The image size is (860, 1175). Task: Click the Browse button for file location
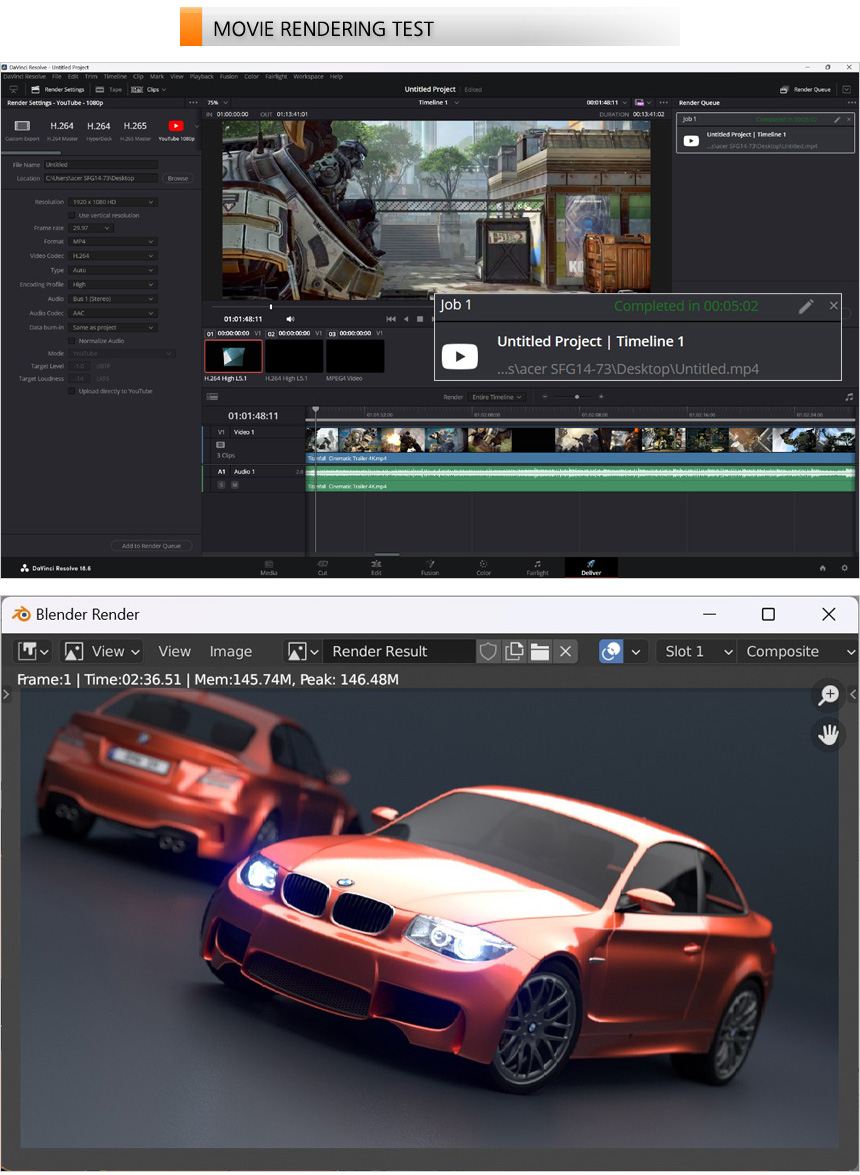[177, 178]
